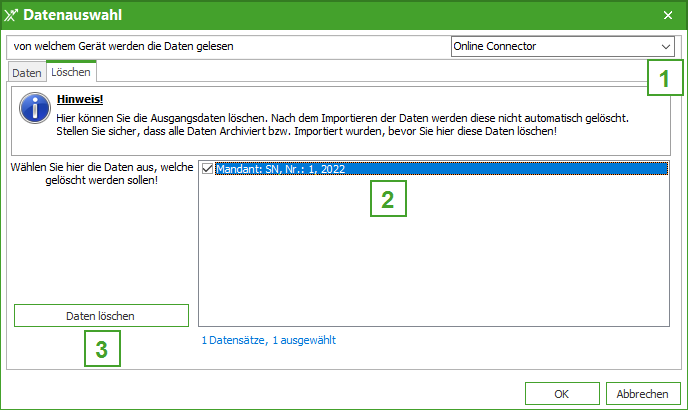
Task: Open the Online Connector device combo box
Action: pyautogui.click(x=555, y=46)
